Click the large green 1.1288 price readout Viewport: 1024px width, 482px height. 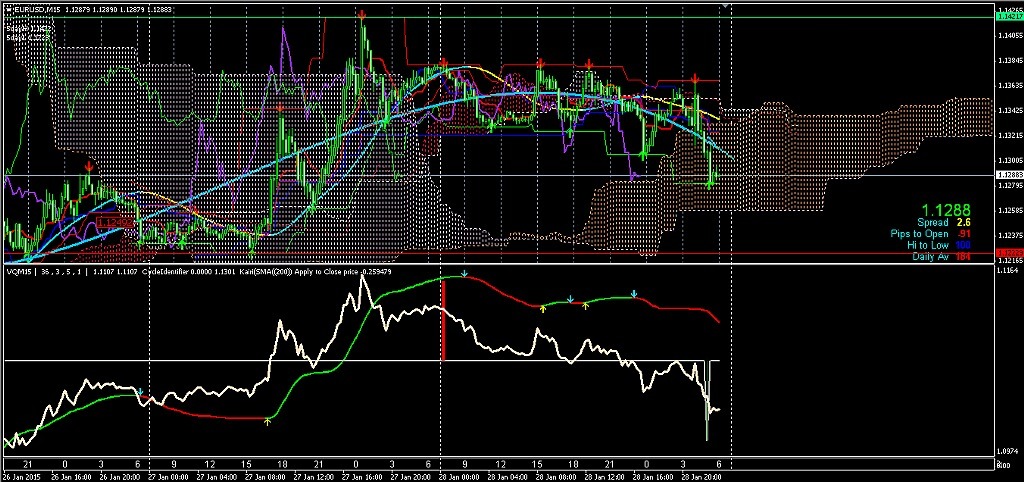[945, 210]
